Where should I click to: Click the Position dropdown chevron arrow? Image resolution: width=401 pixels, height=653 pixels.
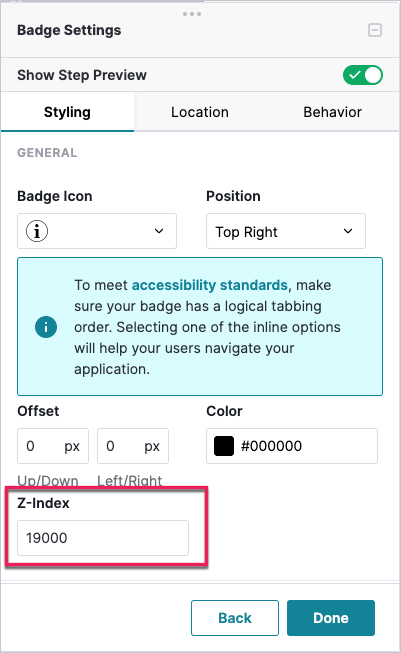tap(348, 231)
